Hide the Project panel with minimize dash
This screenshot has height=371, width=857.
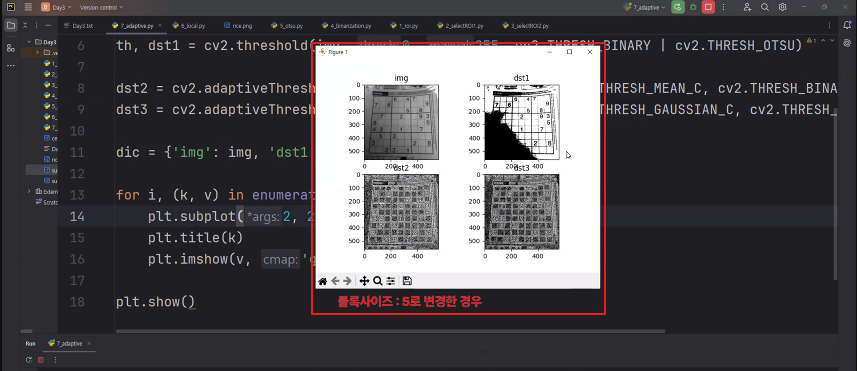[x=49, y=26]
